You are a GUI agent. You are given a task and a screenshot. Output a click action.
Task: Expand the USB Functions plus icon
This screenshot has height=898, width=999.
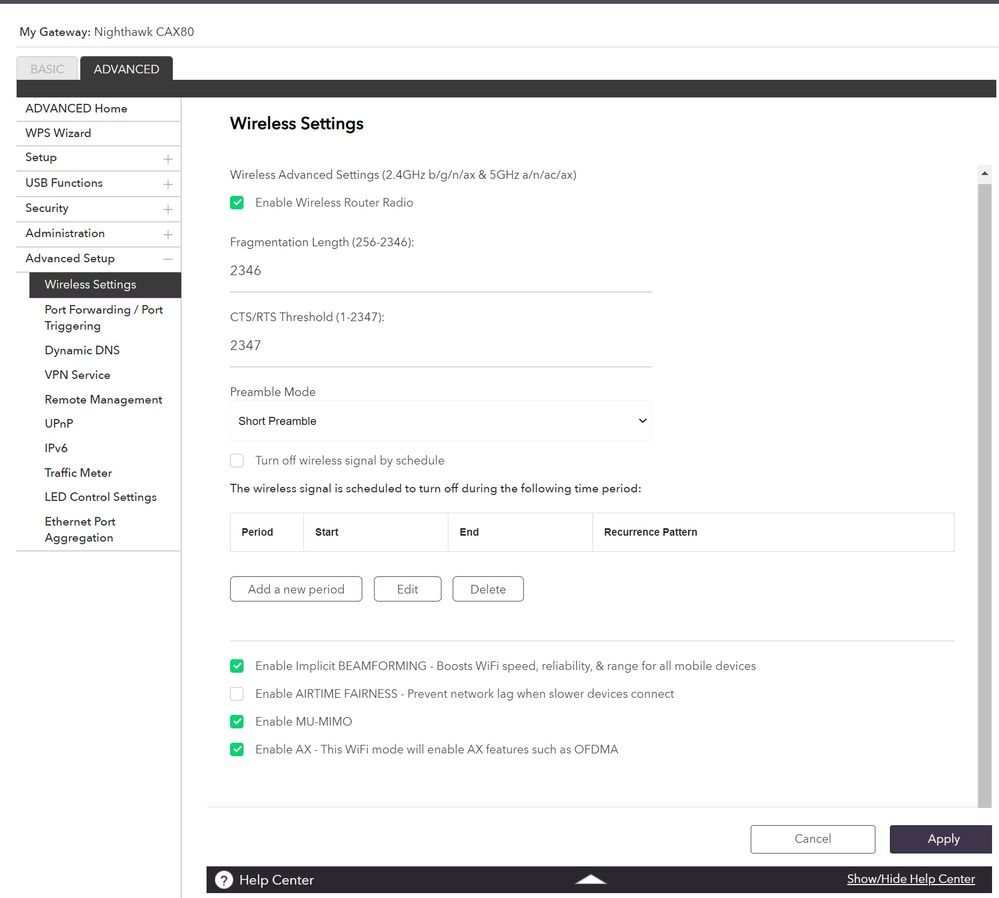(168, 184)
